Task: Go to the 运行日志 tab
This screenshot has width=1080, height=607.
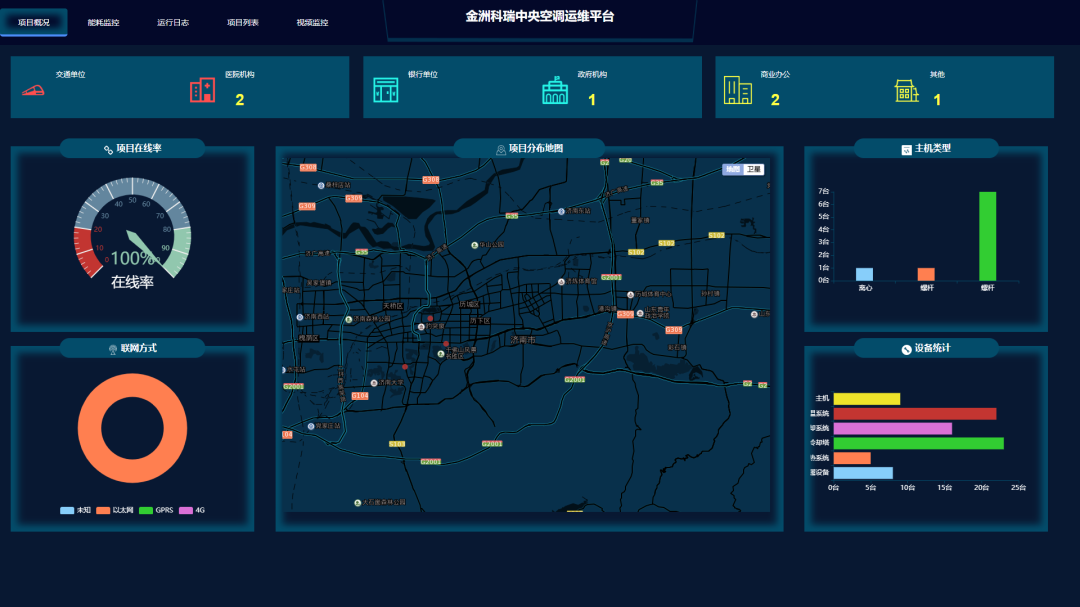Action: point(173,22)
